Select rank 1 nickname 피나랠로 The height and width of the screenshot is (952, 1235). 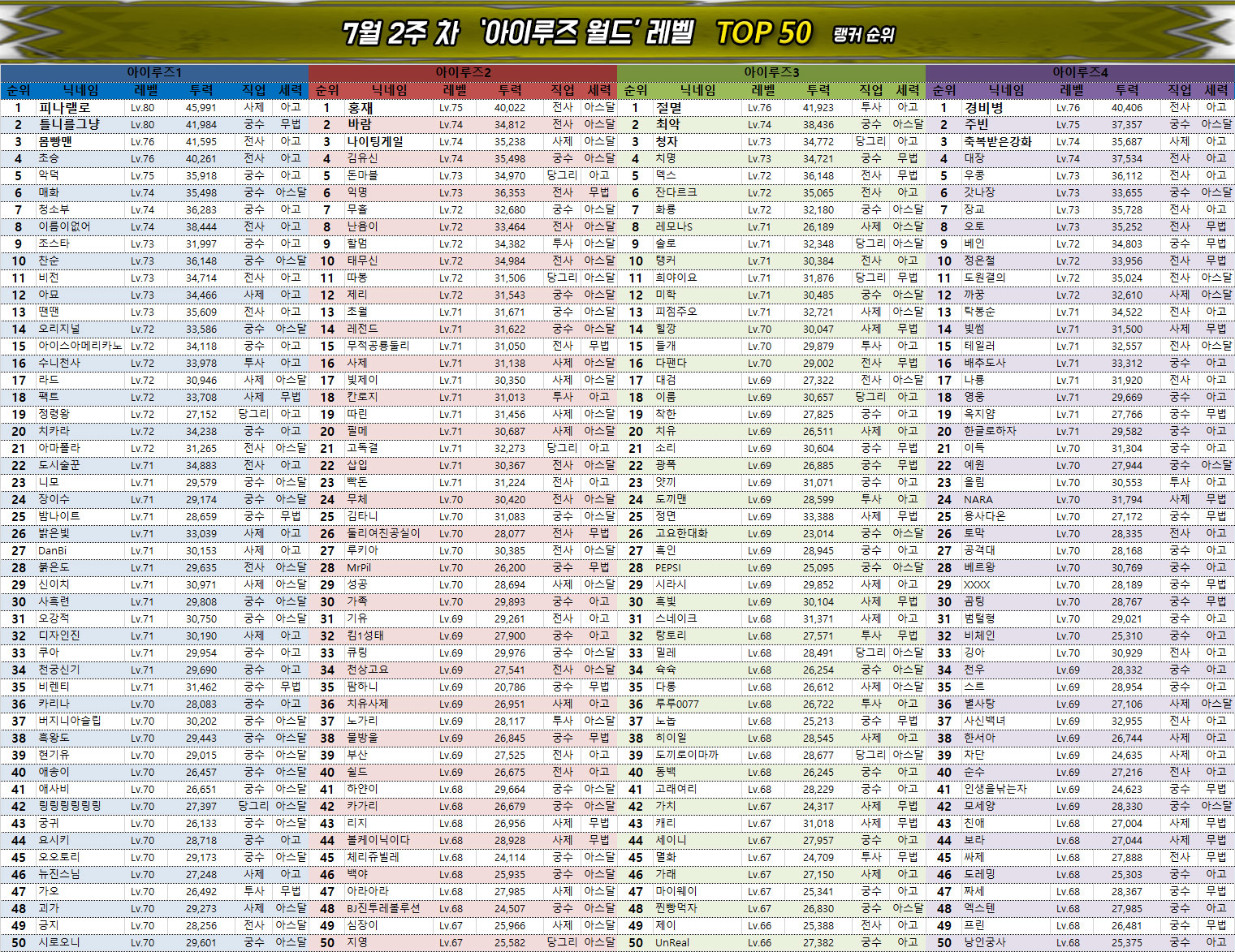point(65,107)
